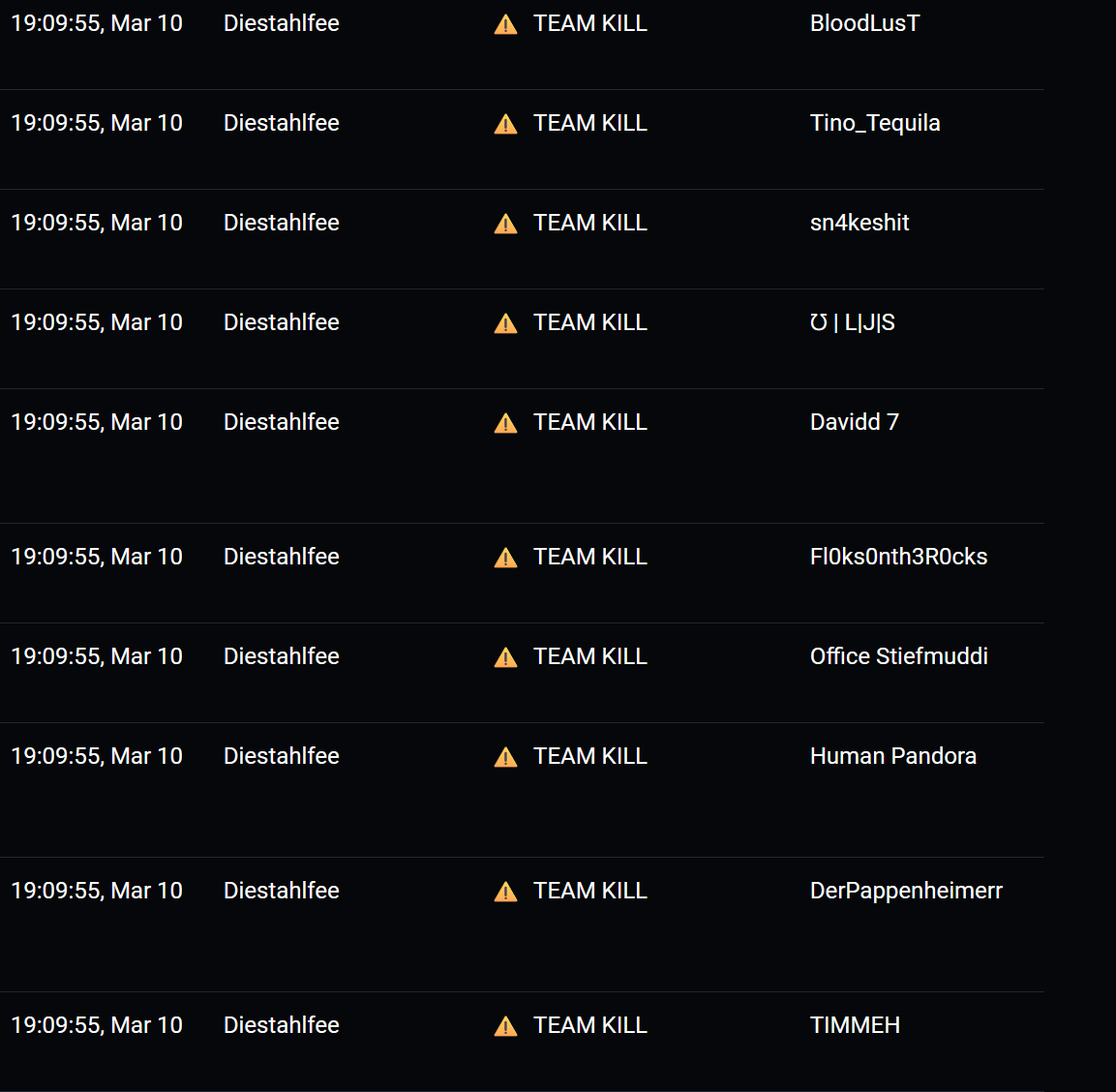Open the Tino_Tequila player name
The width and height of the screenshot is (1116, 1092).
click(875, 123)
